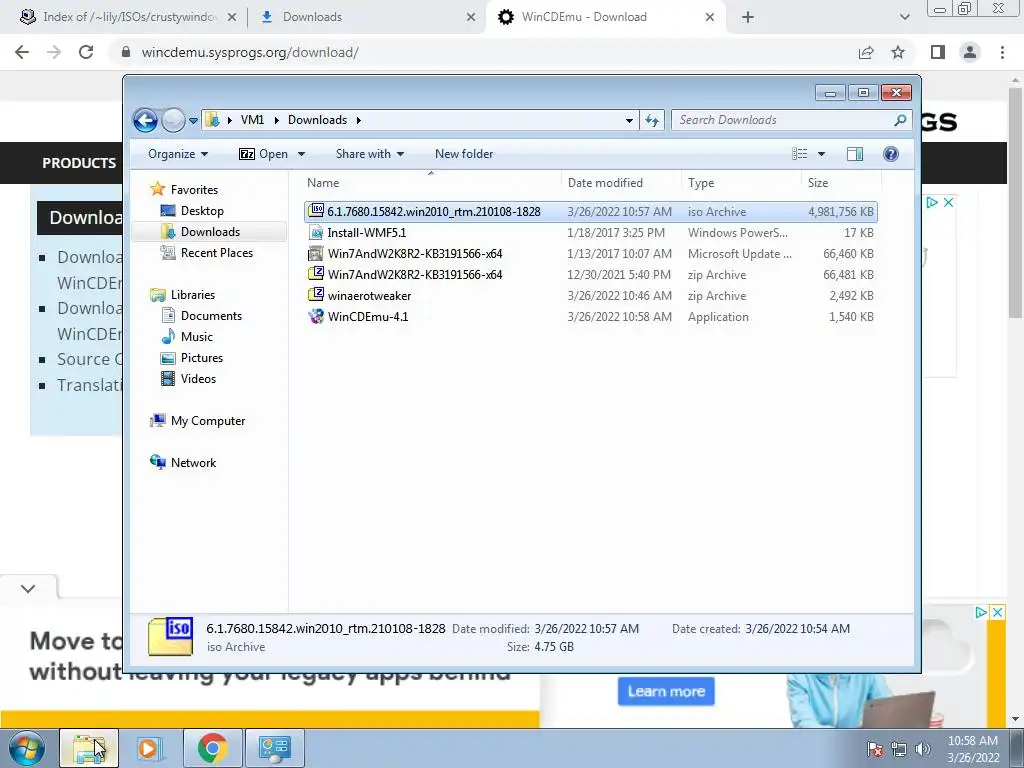Viewport: 1024px width, 768px height.
Task: Open Pictures library
Action: coord(202,358)
